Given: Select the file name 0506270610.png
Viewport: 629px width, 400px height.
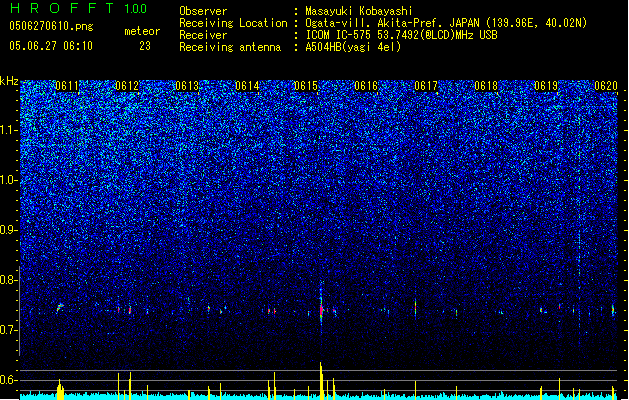Looking at the screenshot, I should coord(51,26).
